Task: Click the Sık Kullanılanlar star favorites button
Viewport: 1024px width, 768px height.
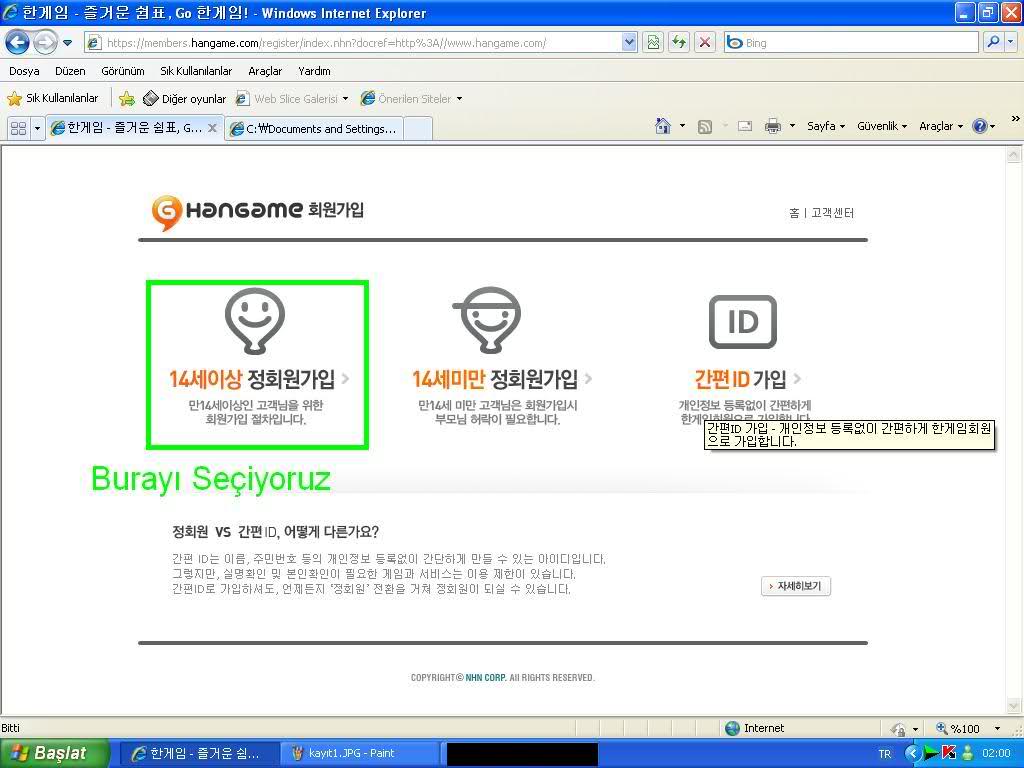Action: point(52,99)
